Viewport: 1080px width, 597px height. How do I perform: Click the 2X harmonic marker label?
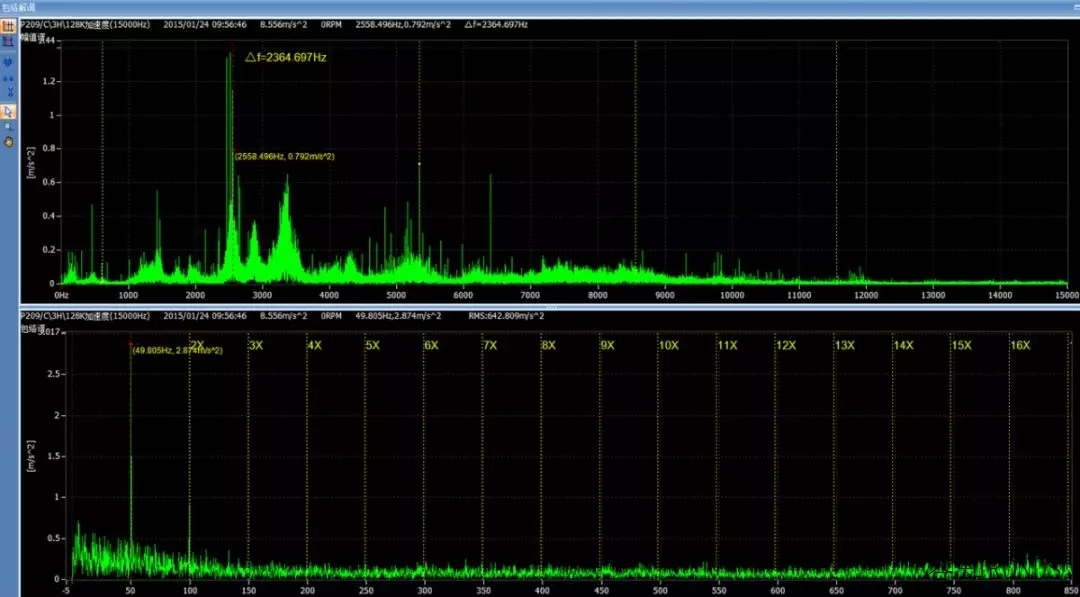(197, 345)
